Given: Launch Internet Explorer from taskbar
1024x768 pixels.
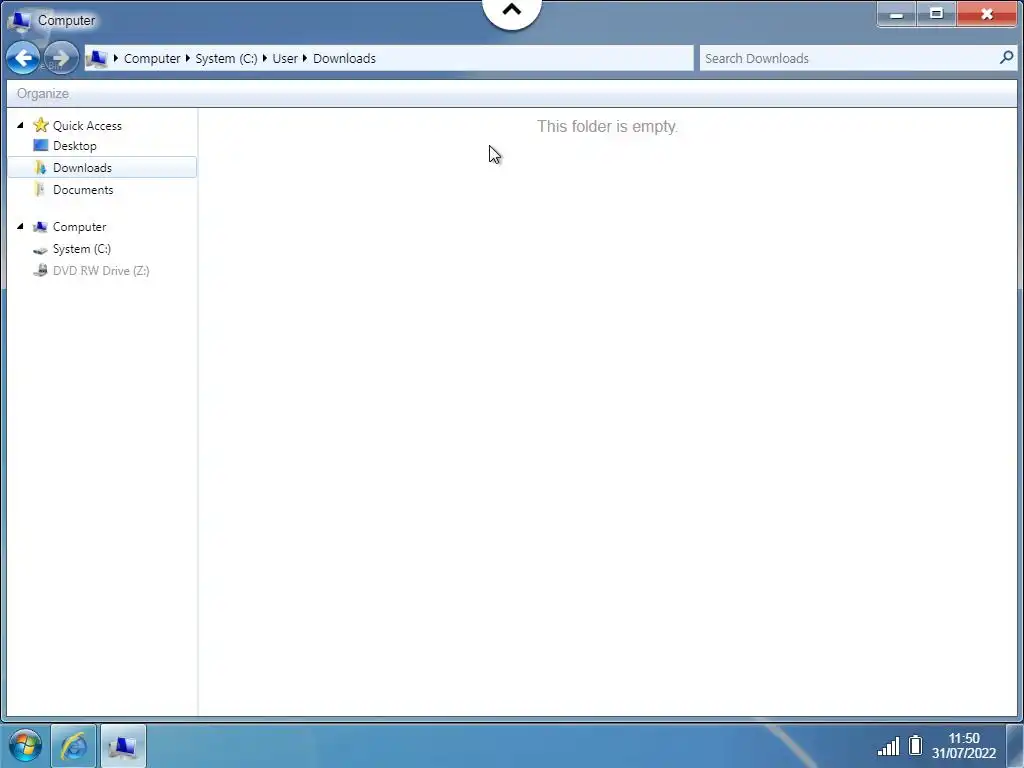Looking at the screenshot, I should (74, 745).
